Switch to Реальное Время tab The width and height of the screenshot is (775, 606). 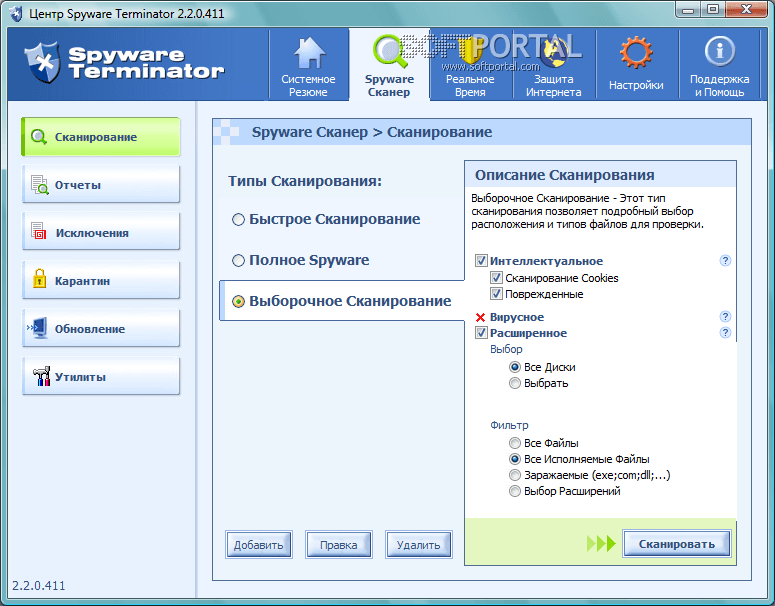point(470,65)
